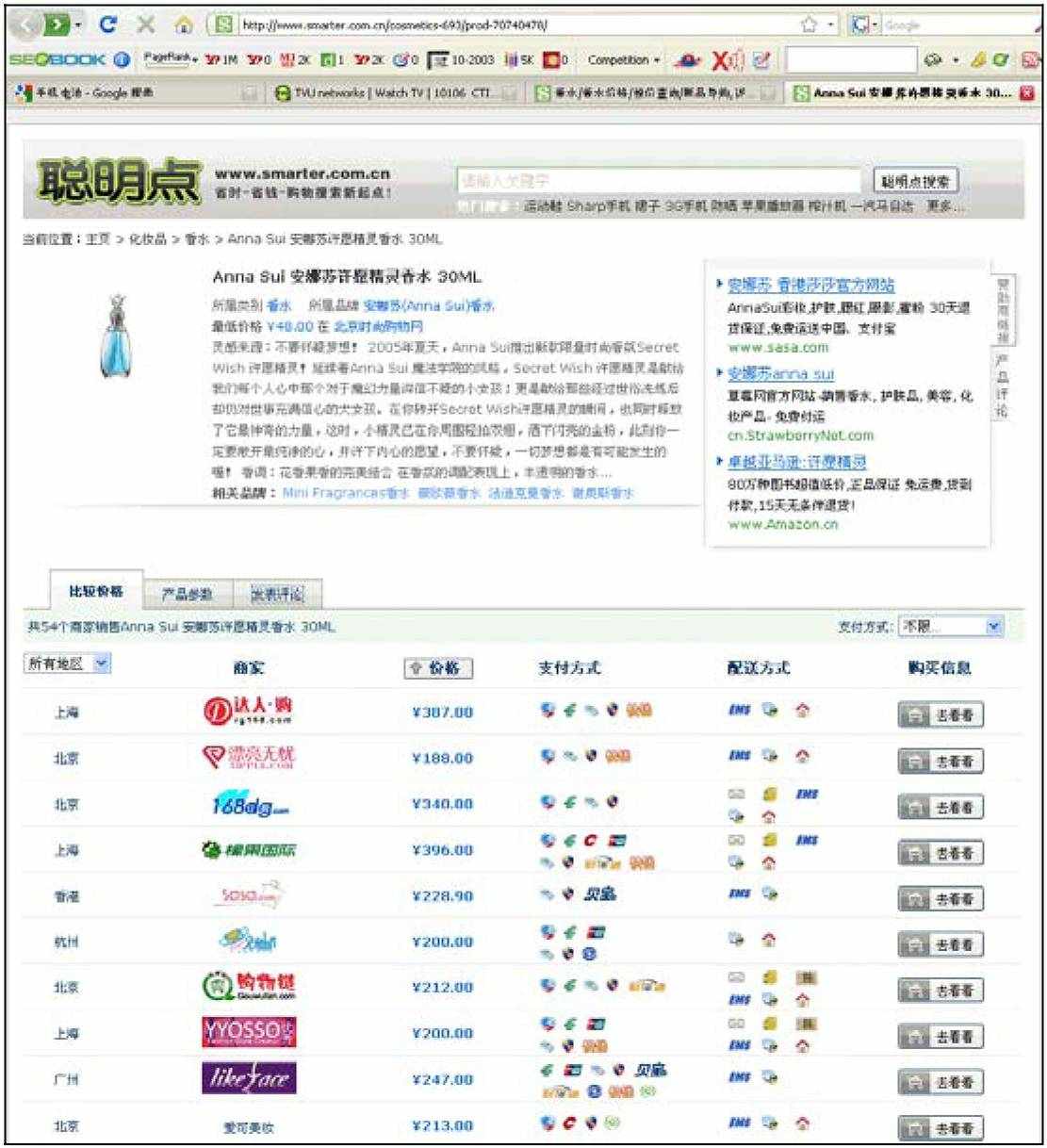Screen dimensions: 1047x1148
Task: Open the www.Amazon.cn ad link
Action: click(x=782, y=524)
